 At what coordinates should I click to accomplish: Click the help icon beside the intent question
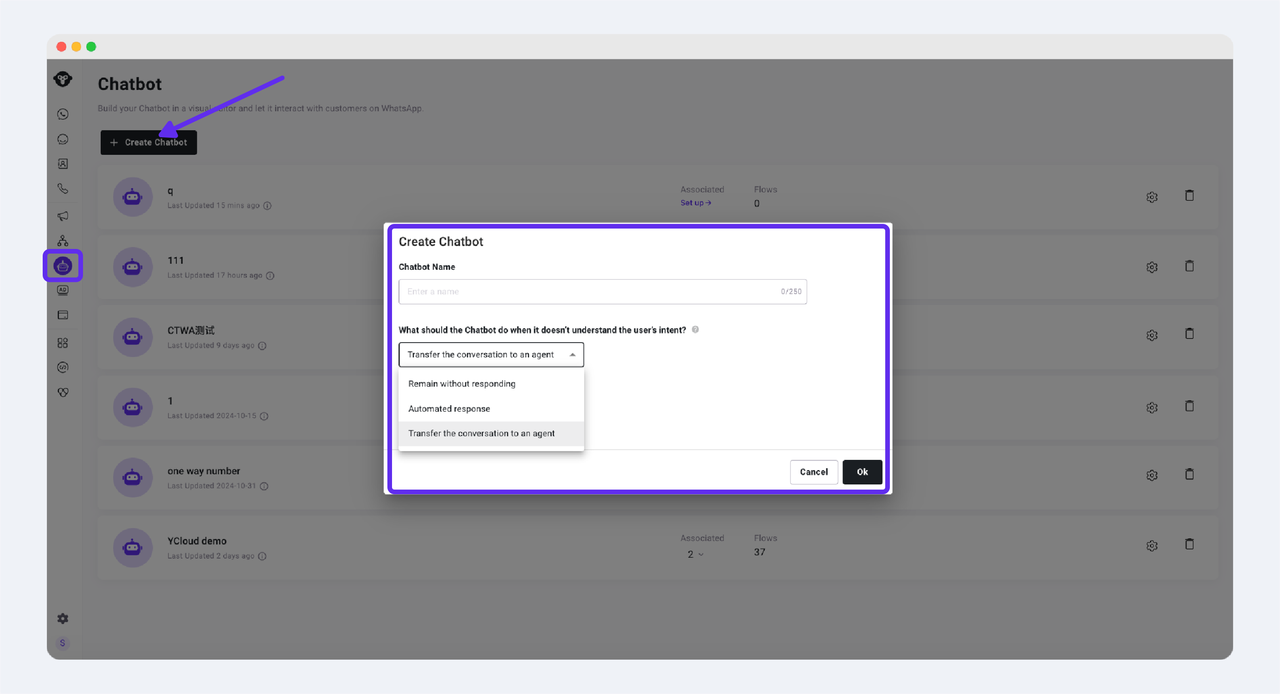click(x=695, y=330)
